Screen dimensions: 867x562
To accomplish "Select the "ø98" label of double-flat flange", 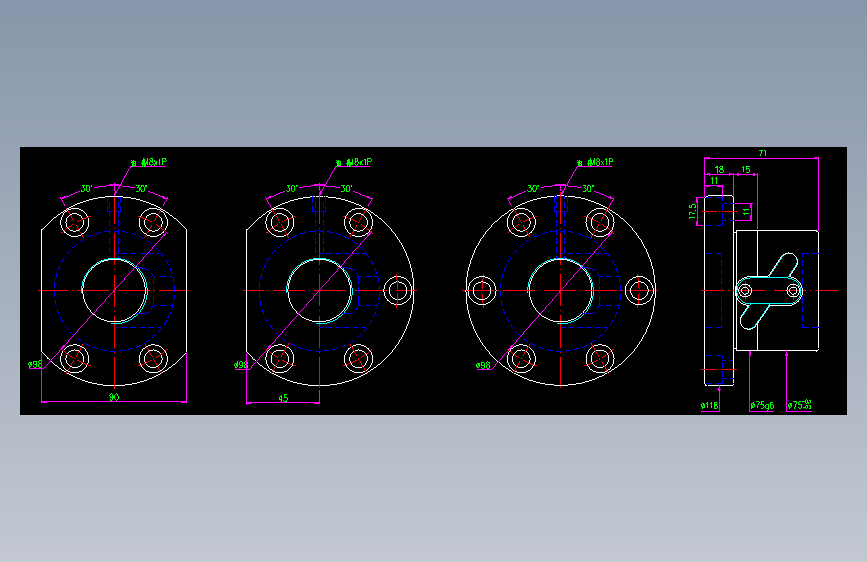I will click(x=34, y=365).
